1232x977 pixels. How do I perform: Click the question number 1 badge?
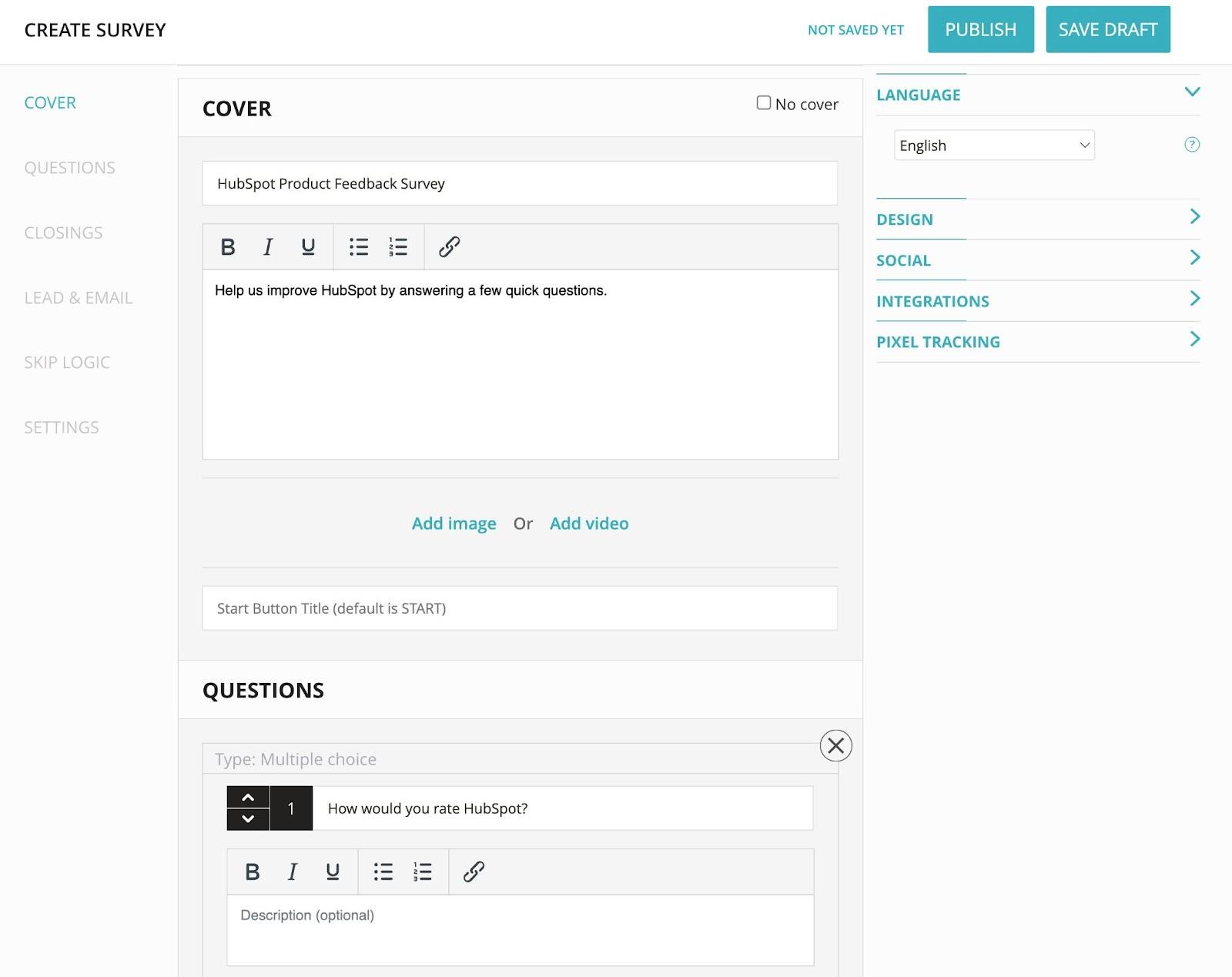click(291, 808)
